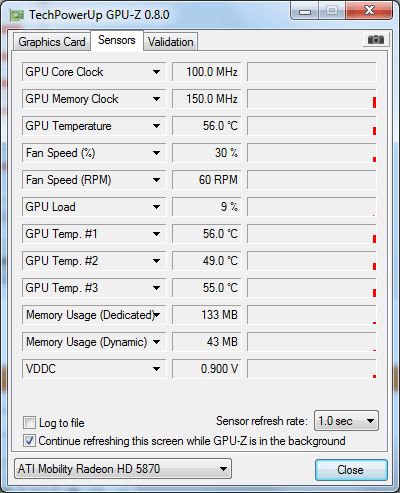Expand the Sensor refresh rate combo box
The image size is (400, 493).
(346, 421)
